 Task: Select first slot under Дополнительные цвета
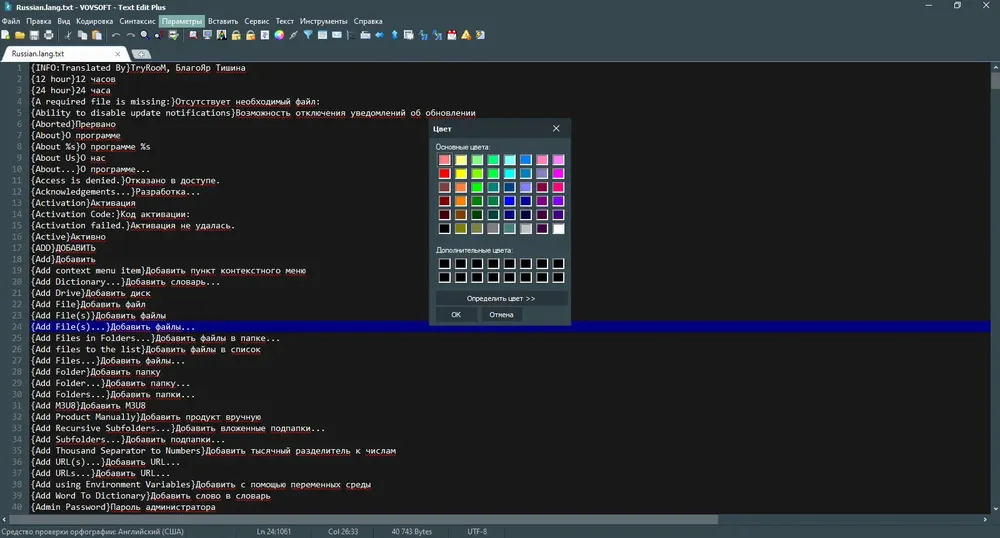point(445,263)
